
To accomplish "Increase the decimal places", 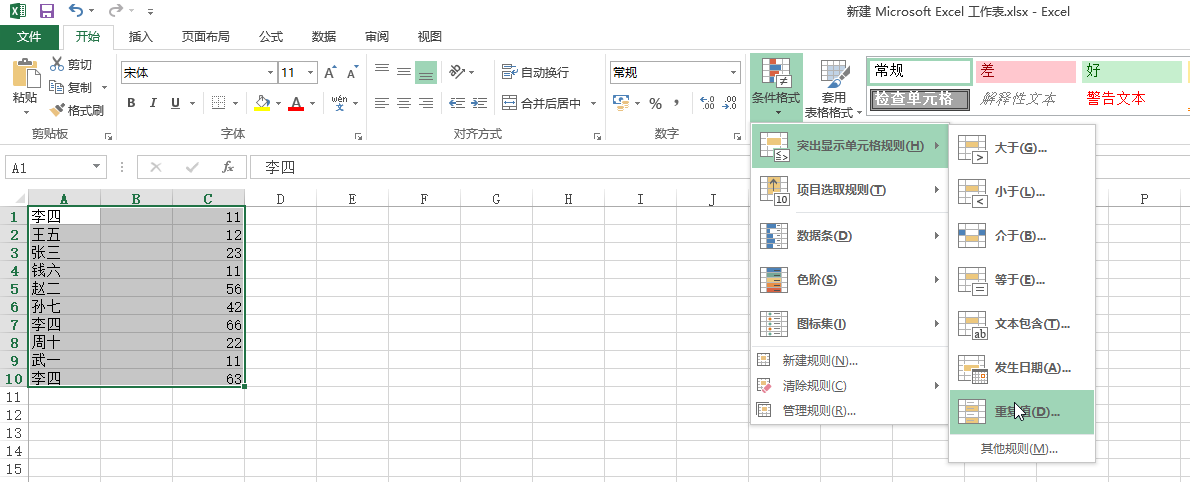I will coord(707,103).
